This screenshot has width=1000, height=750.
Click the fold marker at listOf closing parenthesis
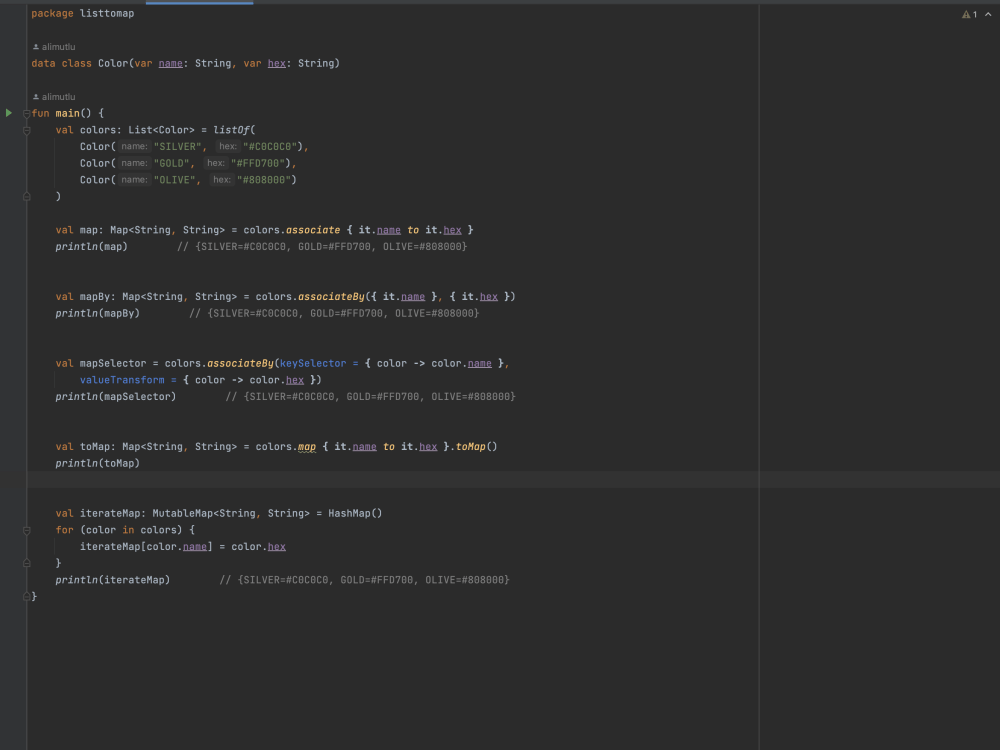[27, 196]
